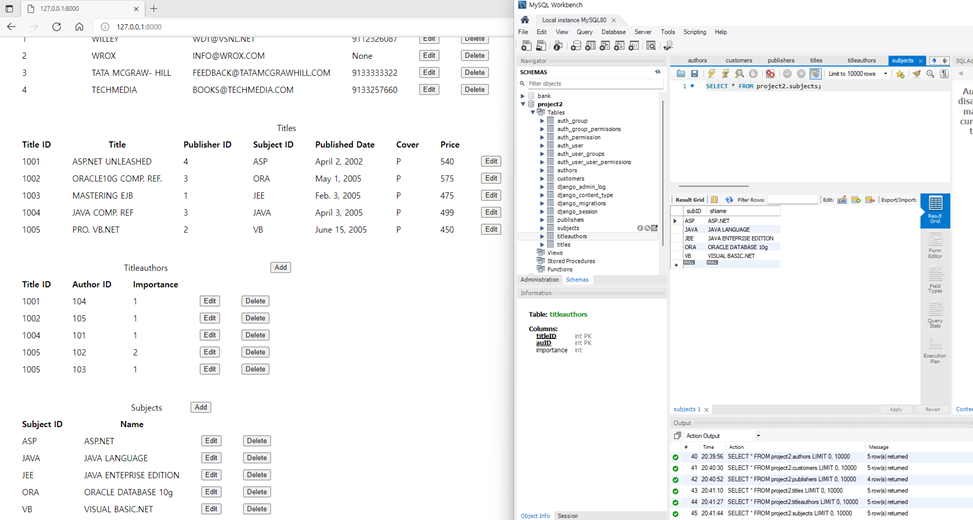Click Insert new row icon in result grid

click(856, 200)
